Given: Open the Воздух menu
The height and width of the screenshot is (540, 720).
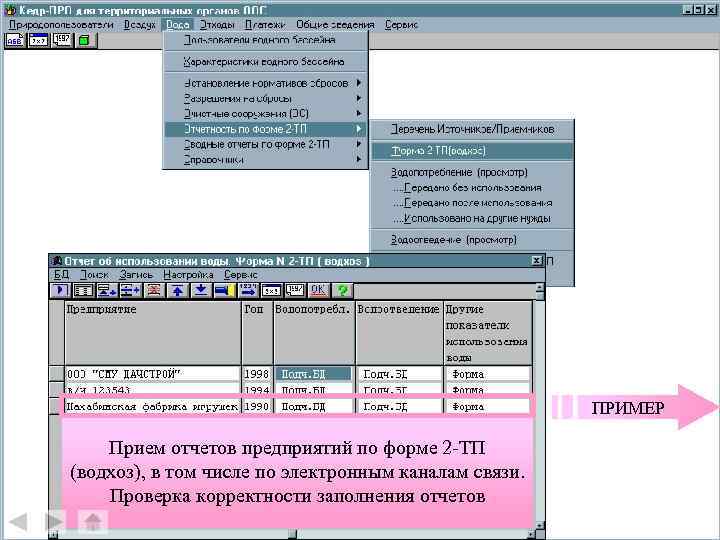Looking at the screenshot, I should 140,25.
